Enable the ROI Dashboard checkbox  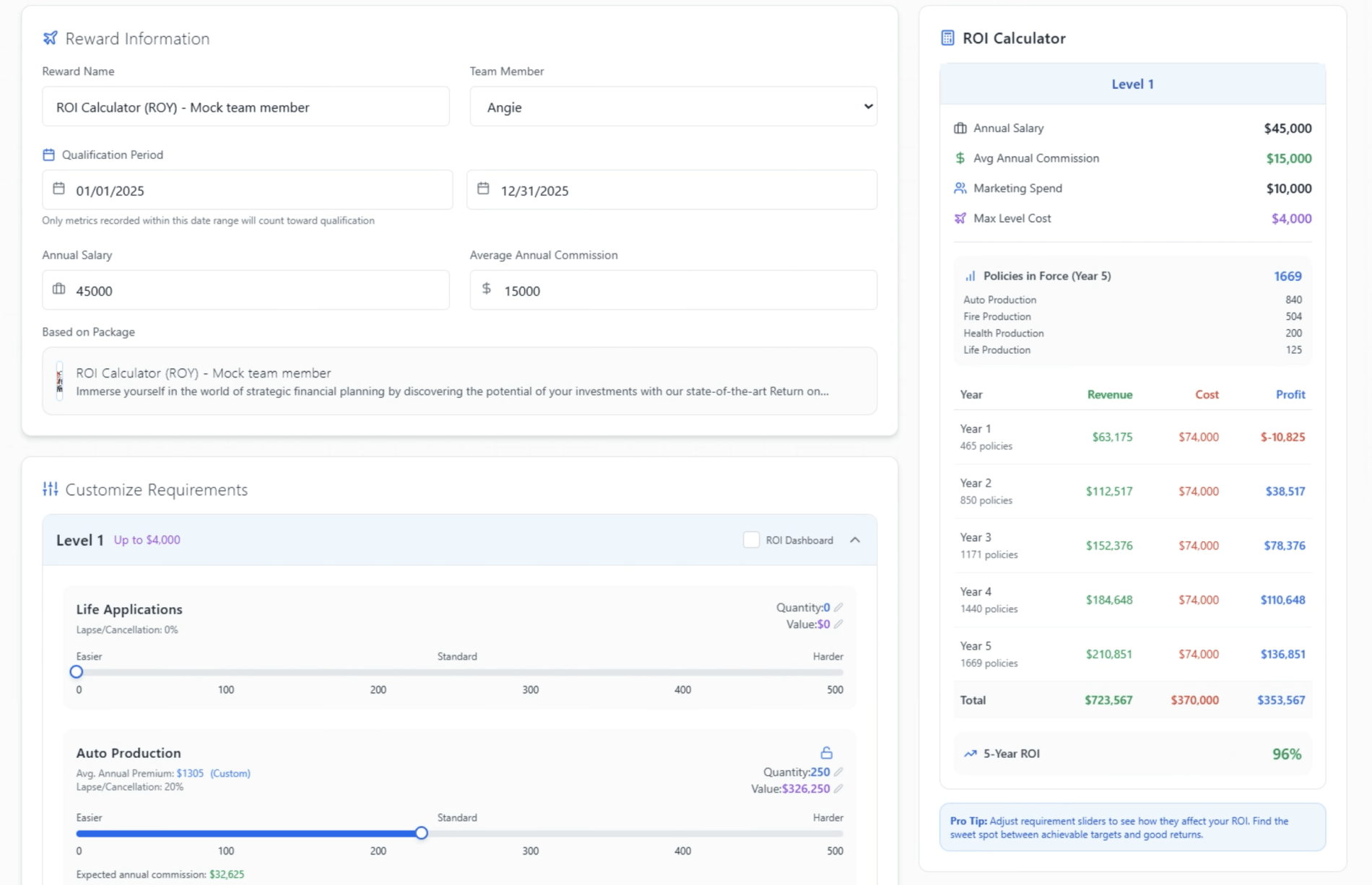coord(751,540)
